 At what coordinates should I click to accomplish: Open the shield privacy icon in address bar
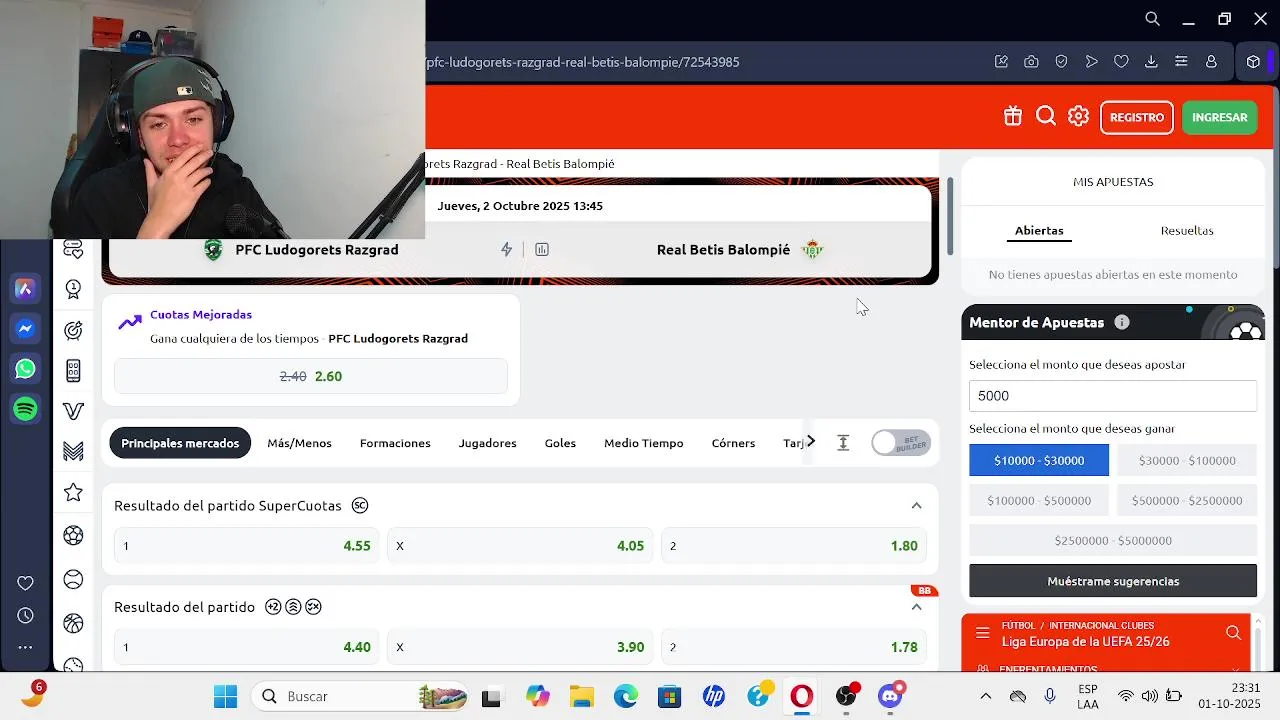click(1061, 62)
